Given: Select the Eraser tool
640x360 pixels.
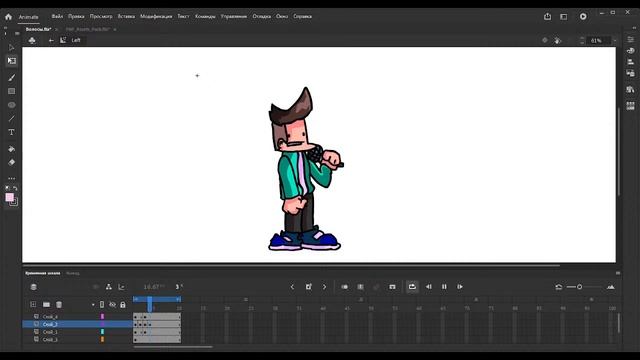Looking at the screenshot, I should (11, 162).
